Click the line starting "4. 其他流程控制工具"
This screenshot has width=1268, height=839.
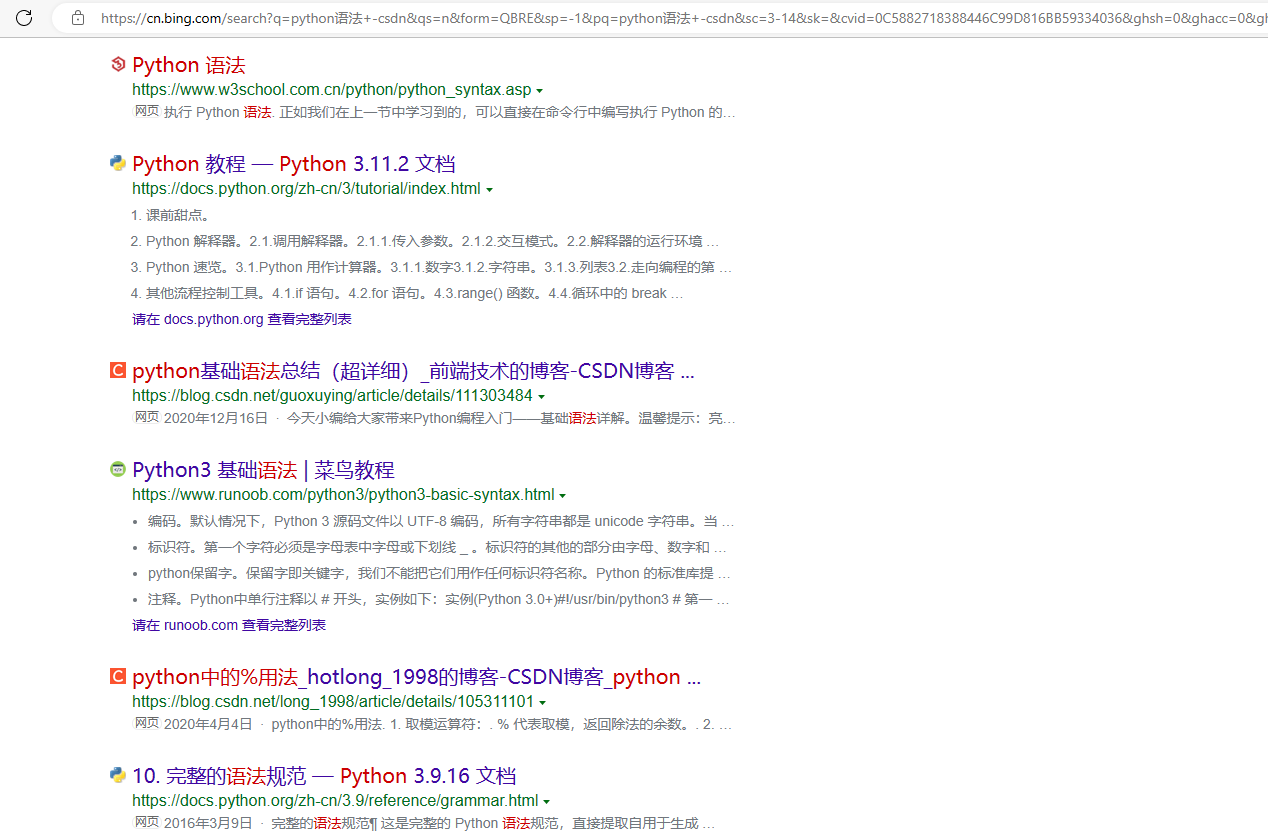click(407, 293)
